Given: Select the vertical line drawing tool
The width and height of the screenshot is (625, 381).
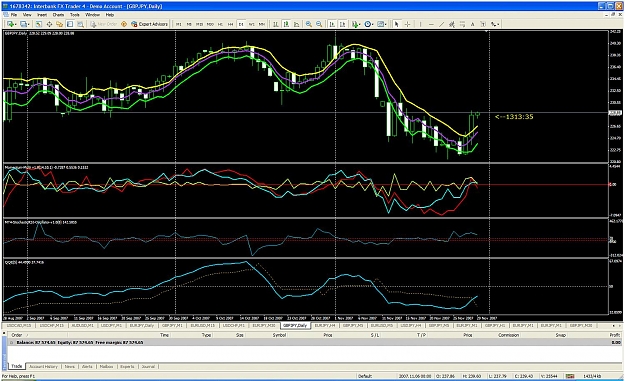Looking at the screenshot, I should [x=421, y=24].
